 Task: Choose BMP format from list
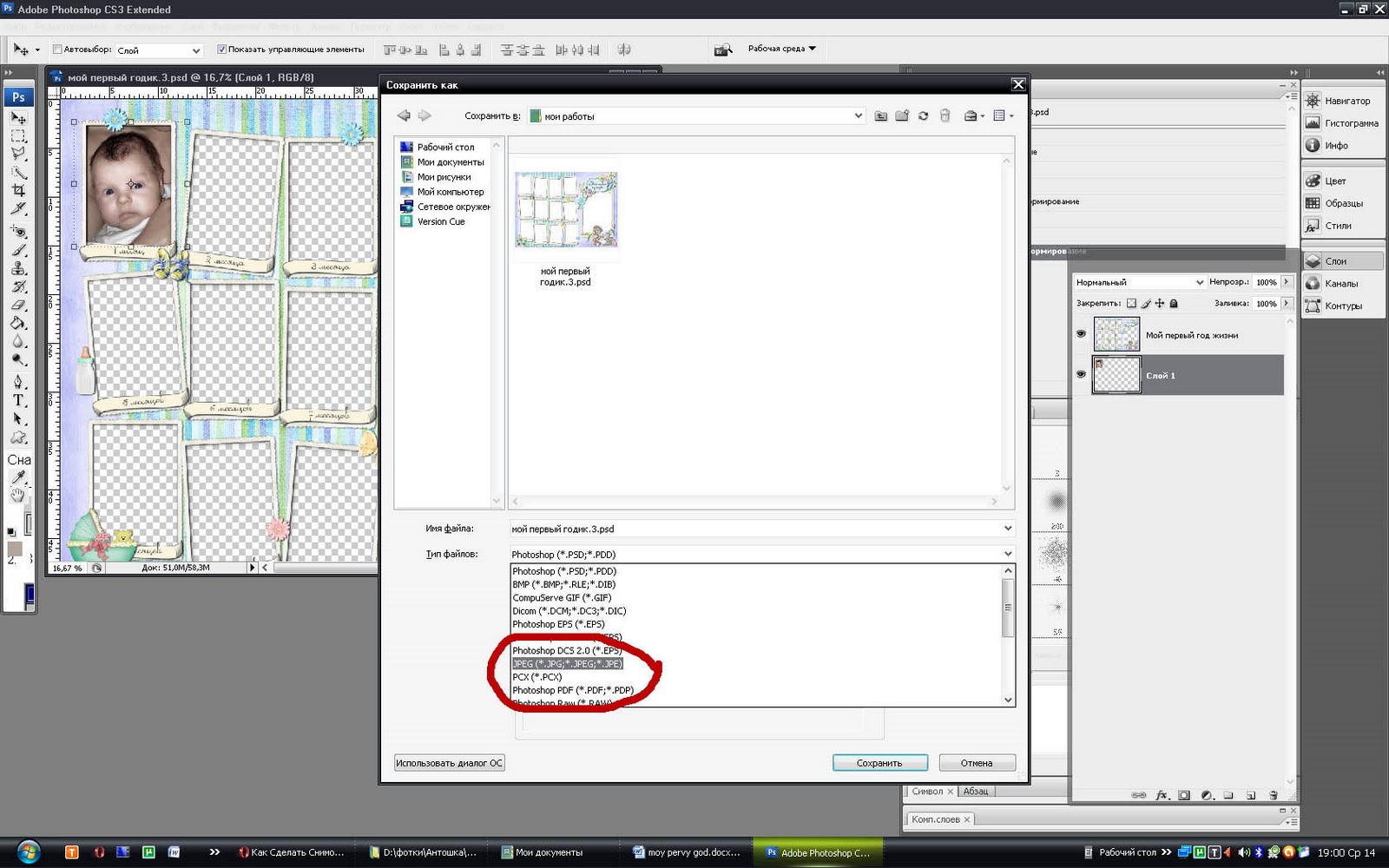tap(563, 584)
